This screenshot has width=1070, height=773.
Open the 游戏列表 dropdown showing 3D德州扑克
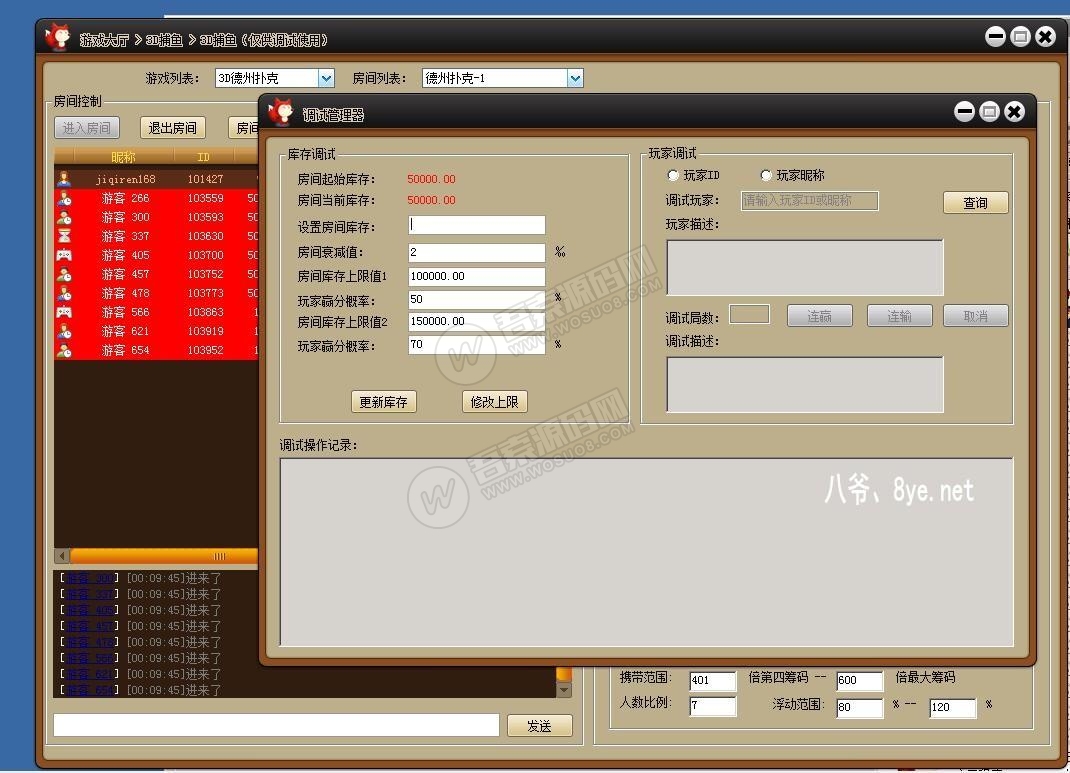coord(328,77)
